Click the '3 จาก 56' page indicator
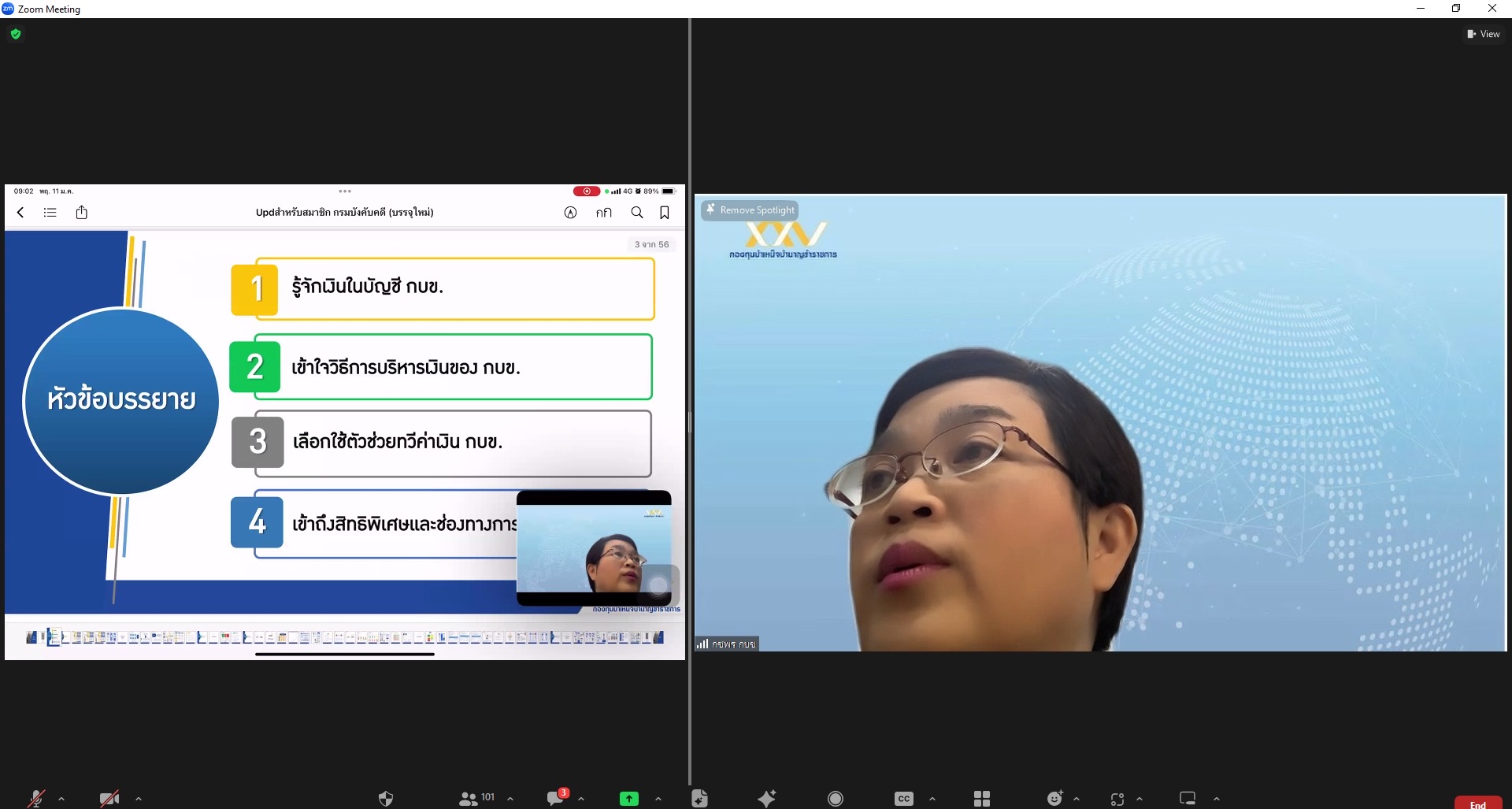Viewport: 1512px width, 809px height. (x=652, y=244)
